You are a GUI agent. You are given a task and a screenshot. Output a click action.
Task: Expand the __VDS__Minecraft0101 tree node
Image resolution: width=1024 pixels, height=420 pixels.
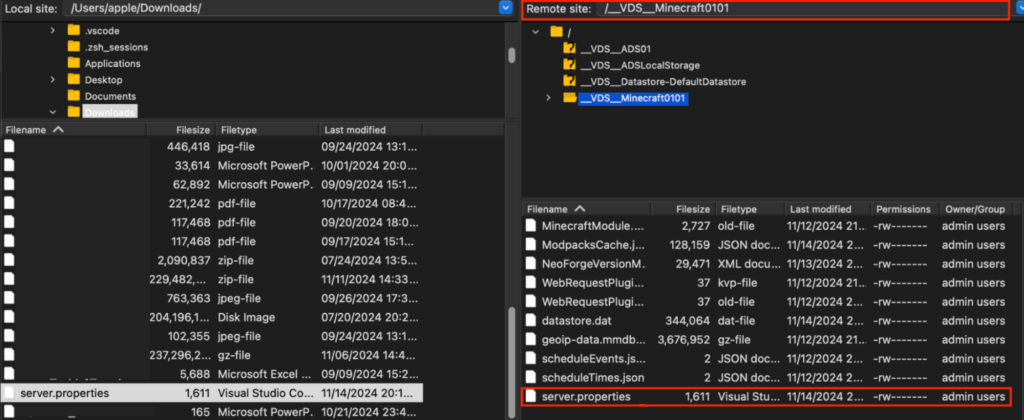pyautogui.click(x=548, y=98)
